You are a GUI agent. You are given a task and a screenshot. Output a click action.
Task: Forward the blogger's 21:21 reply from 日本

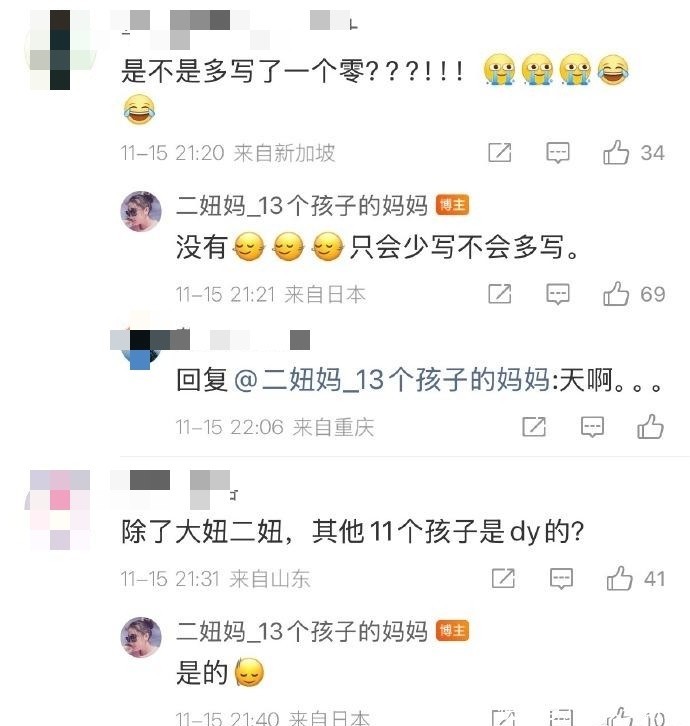500,294
